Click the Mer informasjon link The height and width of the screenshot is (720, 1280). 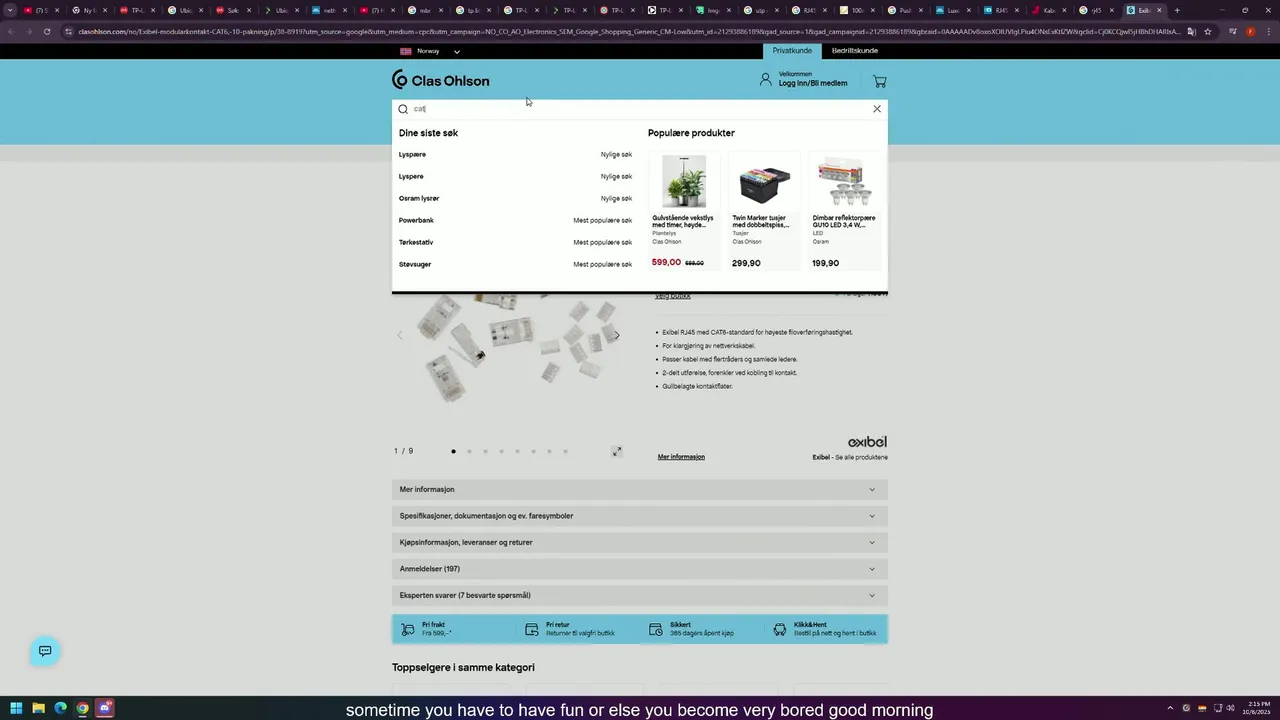tap(681, 457)
